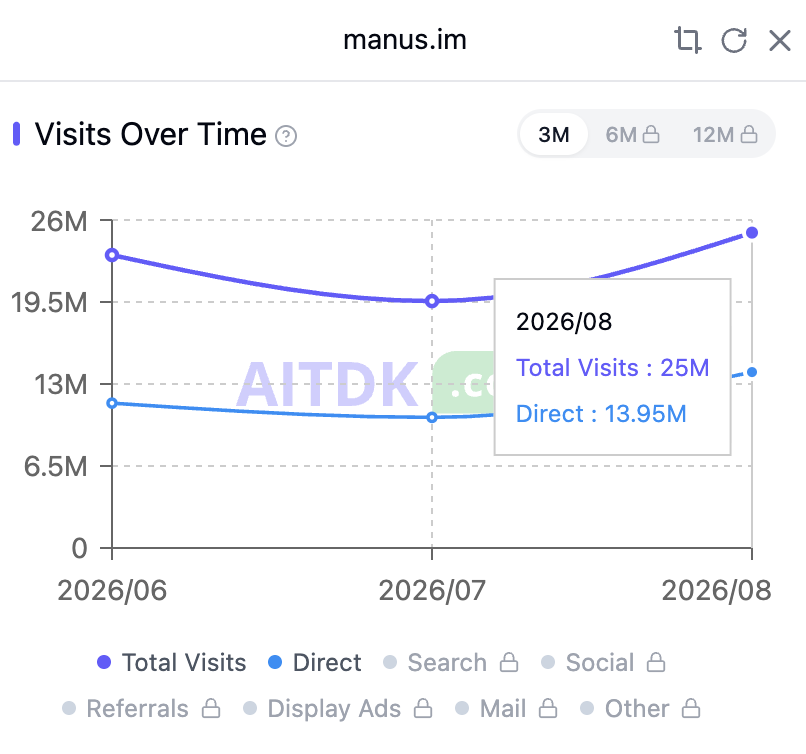Click the refresh icon in header
Screen dimensions: 806x754
(734, 40)
